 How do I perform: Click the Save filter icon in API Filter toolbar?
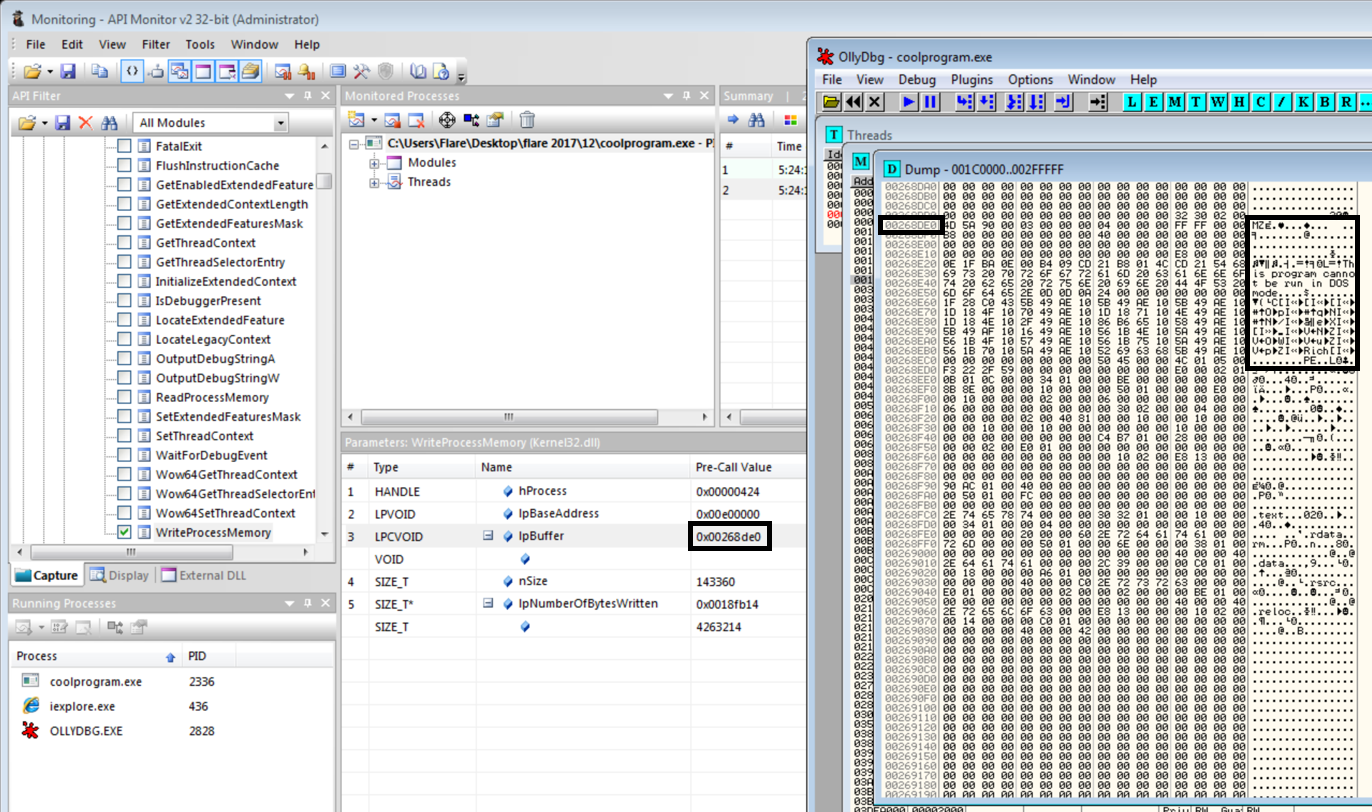pos(62,122)
